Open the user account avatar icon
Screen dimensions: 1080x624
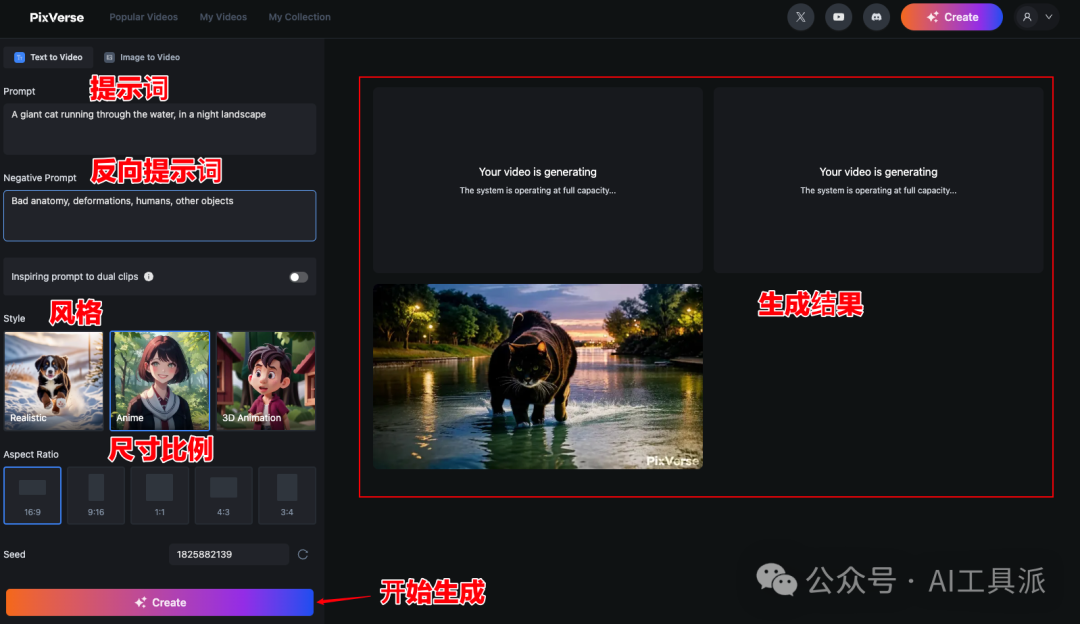pyautogui.click(x=1027, y=17)
